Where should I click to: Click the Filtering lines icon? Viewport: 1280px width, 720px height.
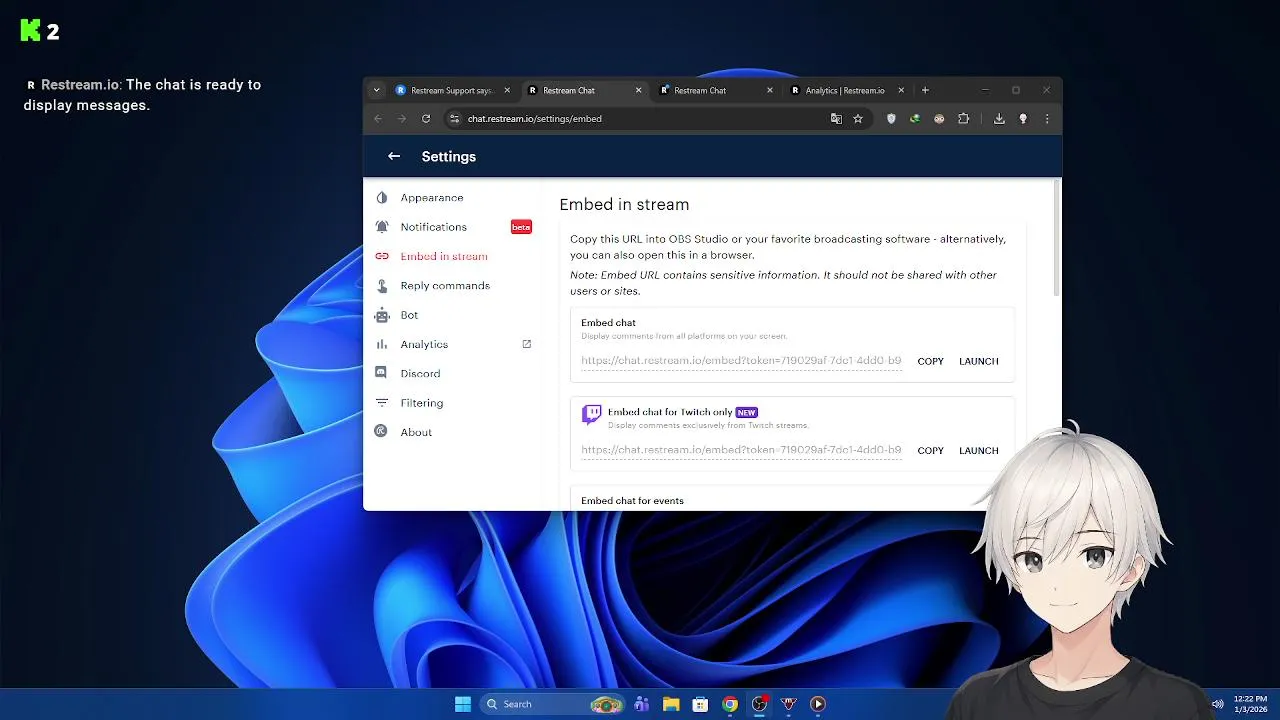(x=381, y=403)
